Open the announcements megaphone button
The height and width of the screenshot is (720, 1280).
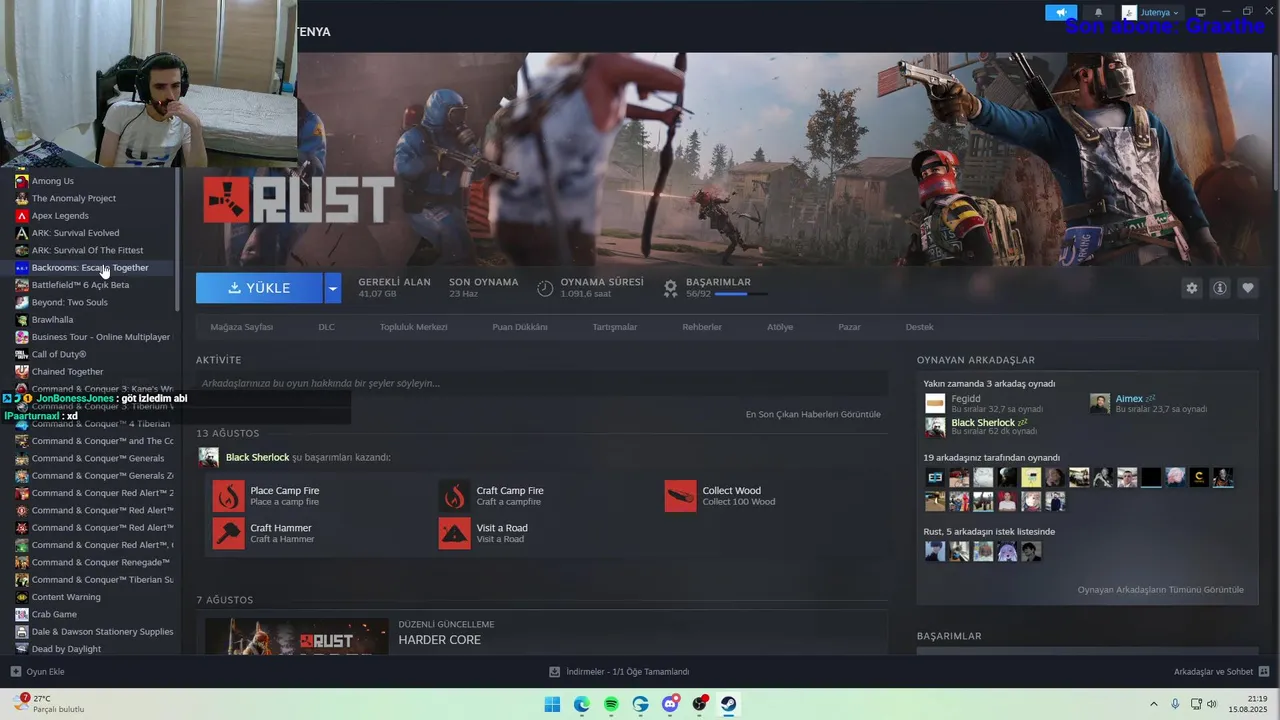(1061, 13)
